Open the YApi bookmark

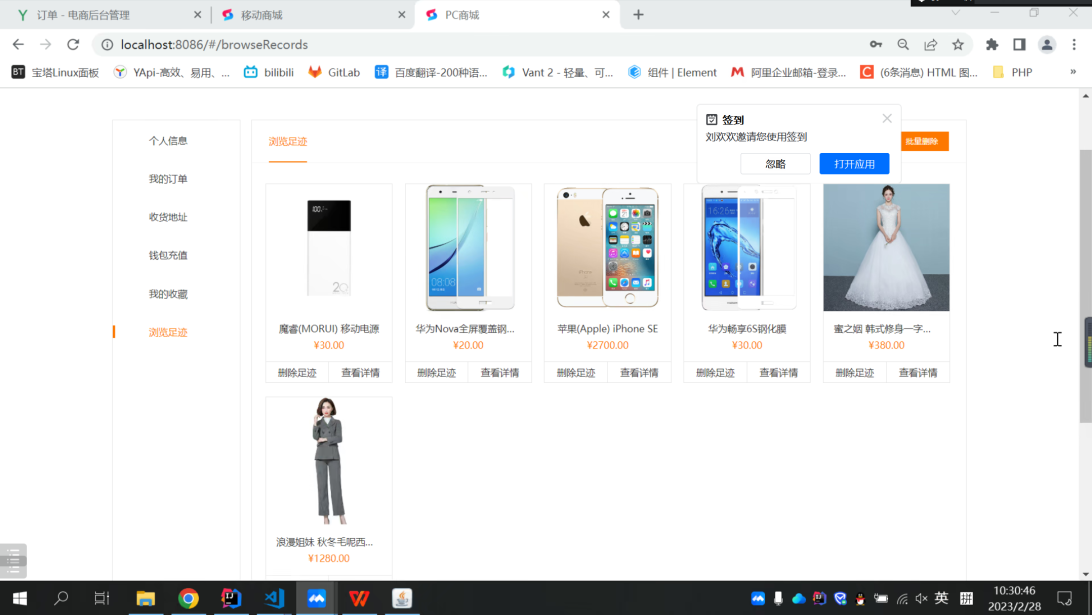pyautogui.click(x=171, y=72)
